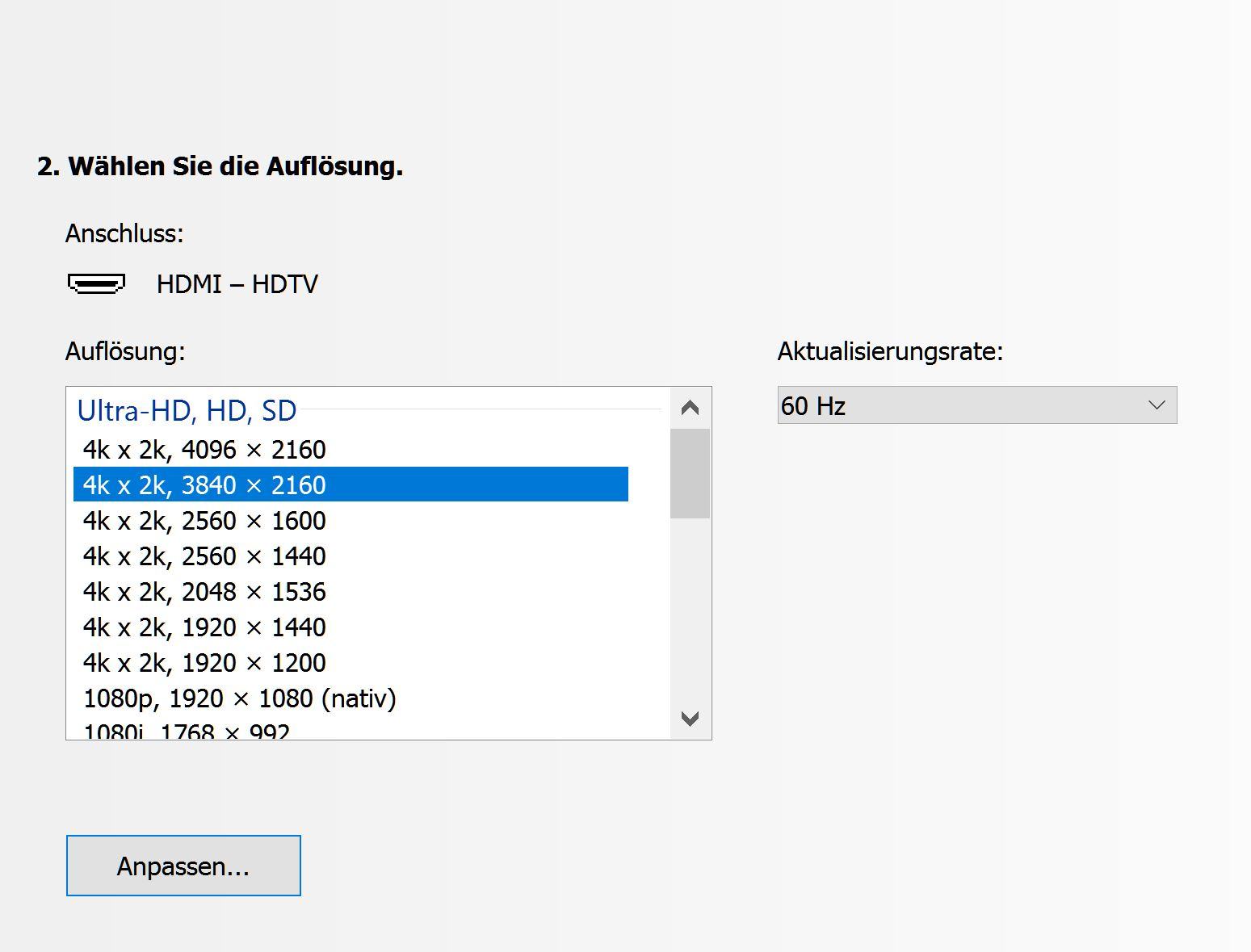Screen dimensions: 1251x952
Task: Select 4k x 2k, 2048 × 1536
Action: (204, 592)
